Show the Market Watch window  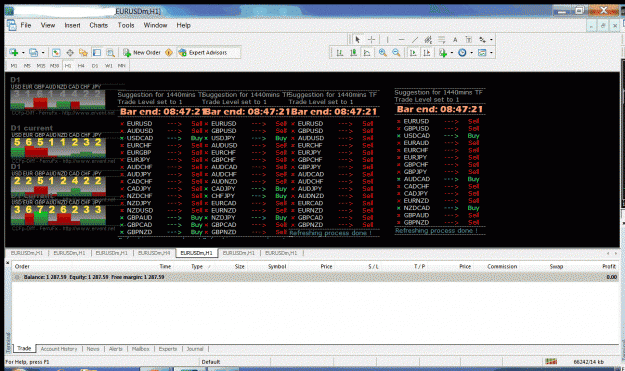tap(56, 53)
